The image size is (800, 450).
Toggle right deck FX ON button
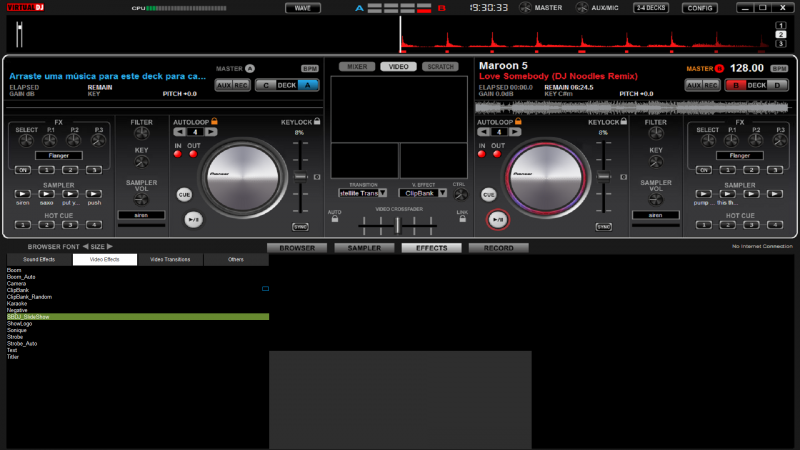point(704,170)
